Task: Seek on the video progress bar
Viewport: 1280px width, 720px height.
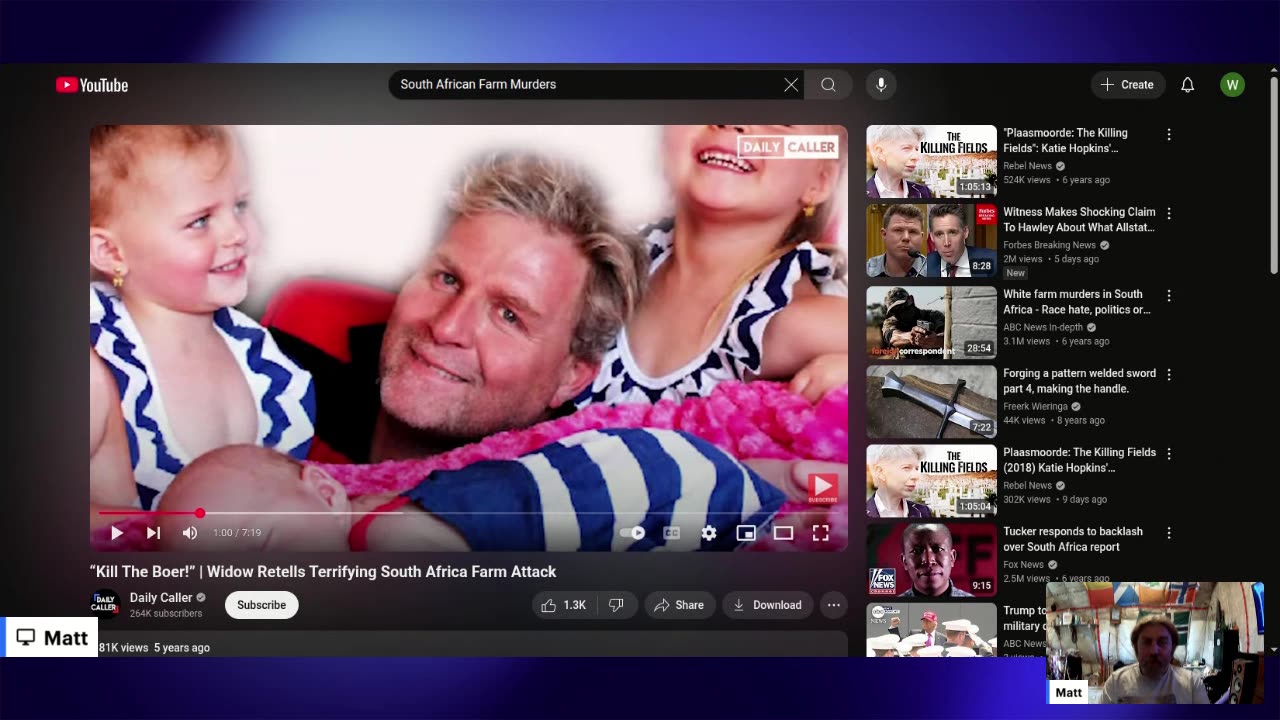Action: (468, 513)
